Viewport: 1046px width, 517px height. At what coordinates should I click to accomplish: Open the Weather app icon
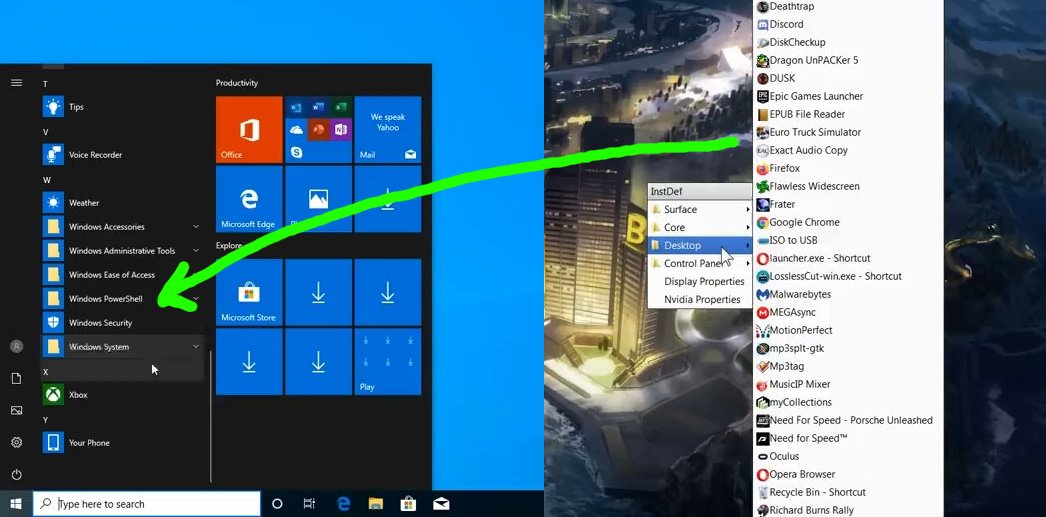(53, 203)
